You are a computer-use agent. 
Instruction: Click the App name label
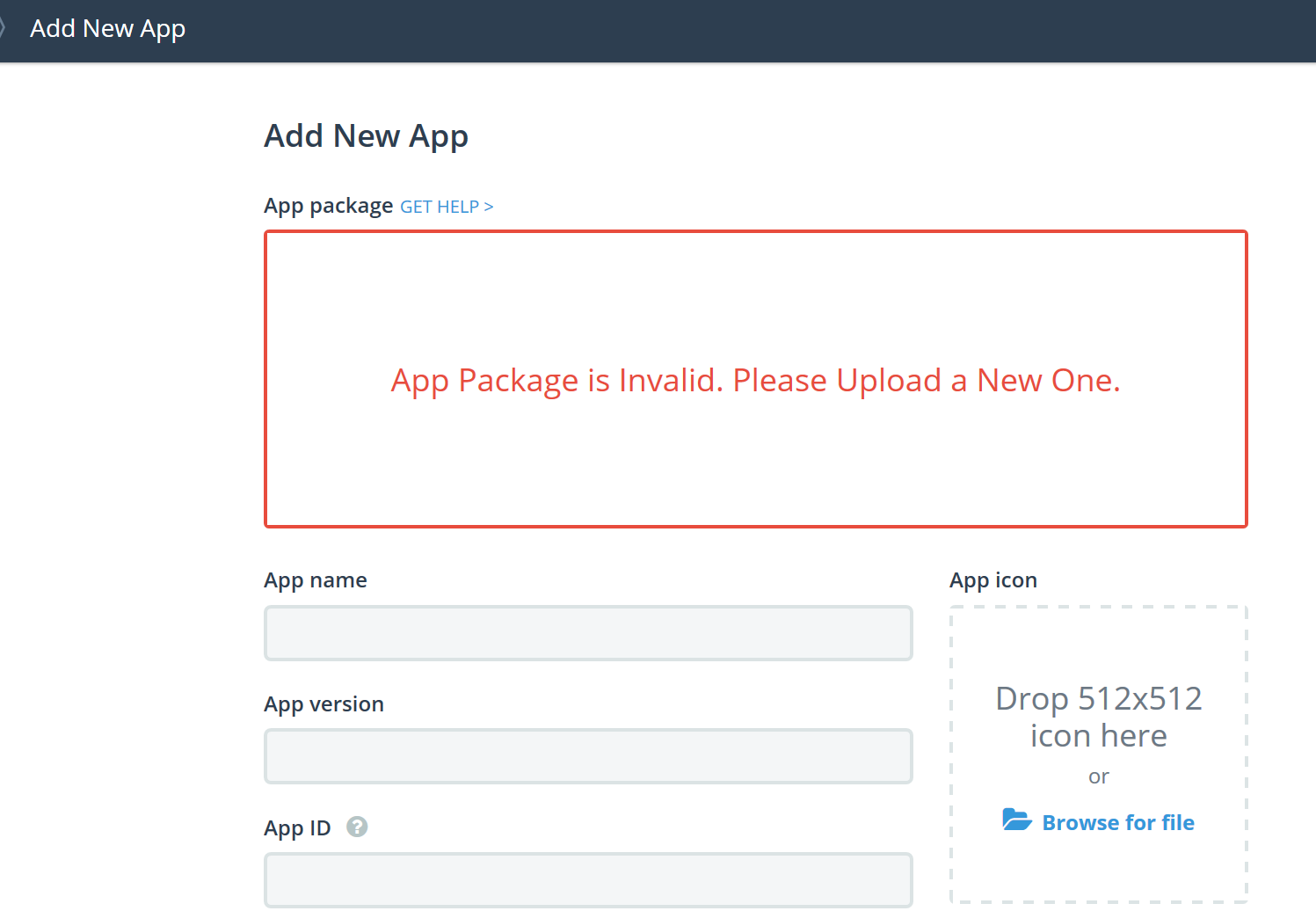[316, 580]
